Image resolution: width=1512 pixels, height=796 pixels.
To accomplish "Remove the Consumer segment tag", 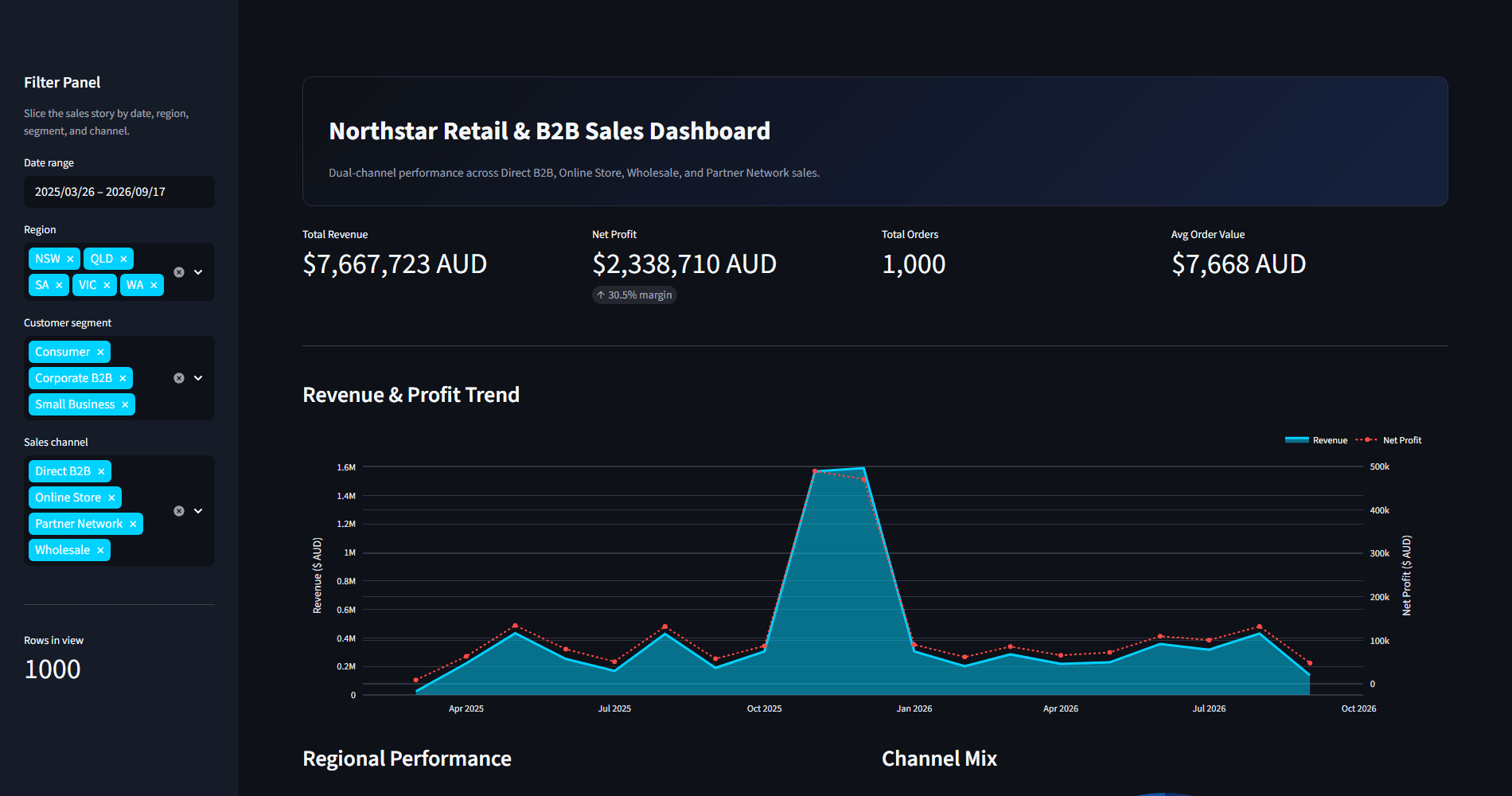I will [x=100, y=352].
